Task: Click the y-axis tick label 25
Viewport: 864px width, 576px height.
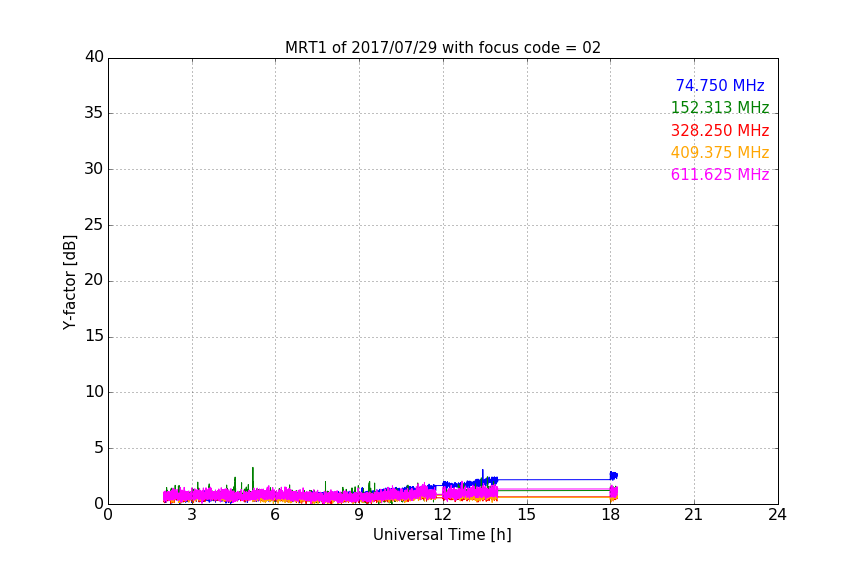Action: click(x=94, y=225)
